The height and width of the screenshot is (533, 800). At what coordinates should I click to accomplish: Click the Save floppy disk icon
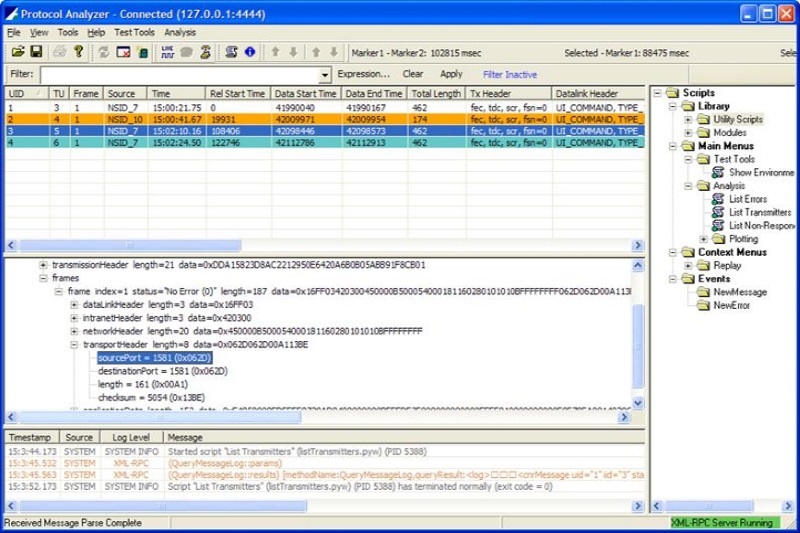click(36, 52)
